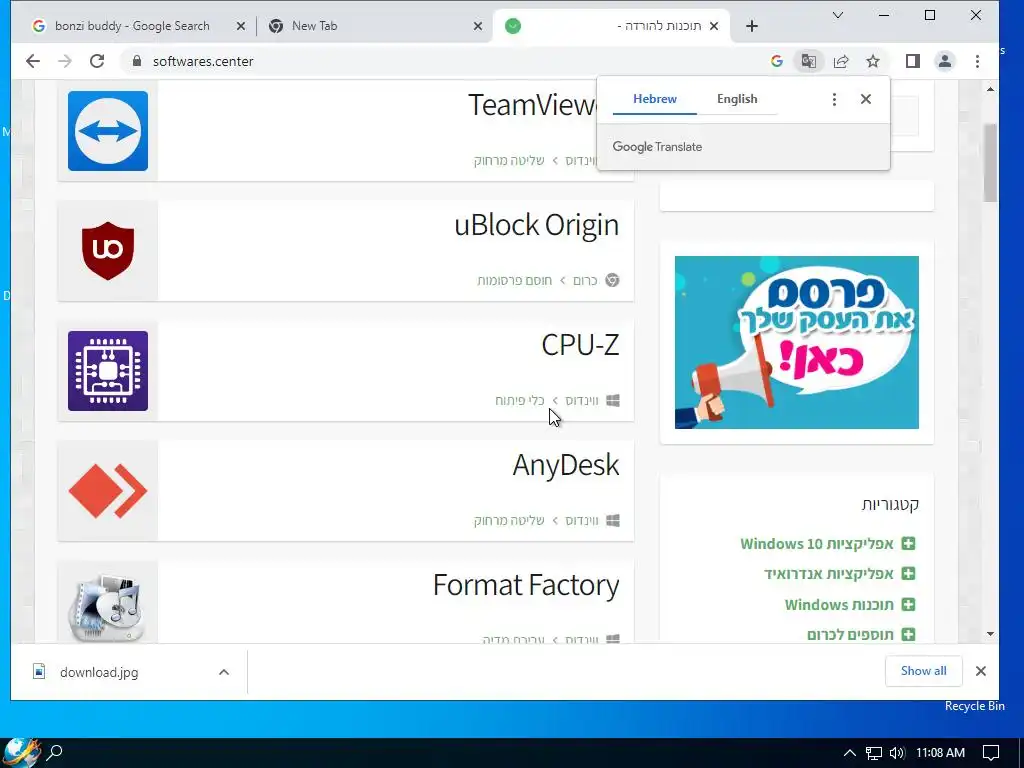
Task: Open the Format Factory title link
Action: [526, 585]
